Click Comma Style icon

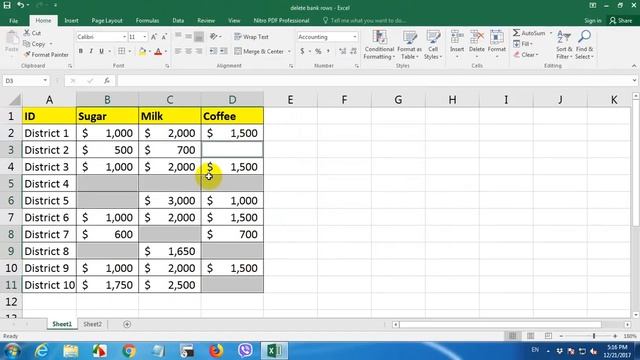click(x=328, y=51)
